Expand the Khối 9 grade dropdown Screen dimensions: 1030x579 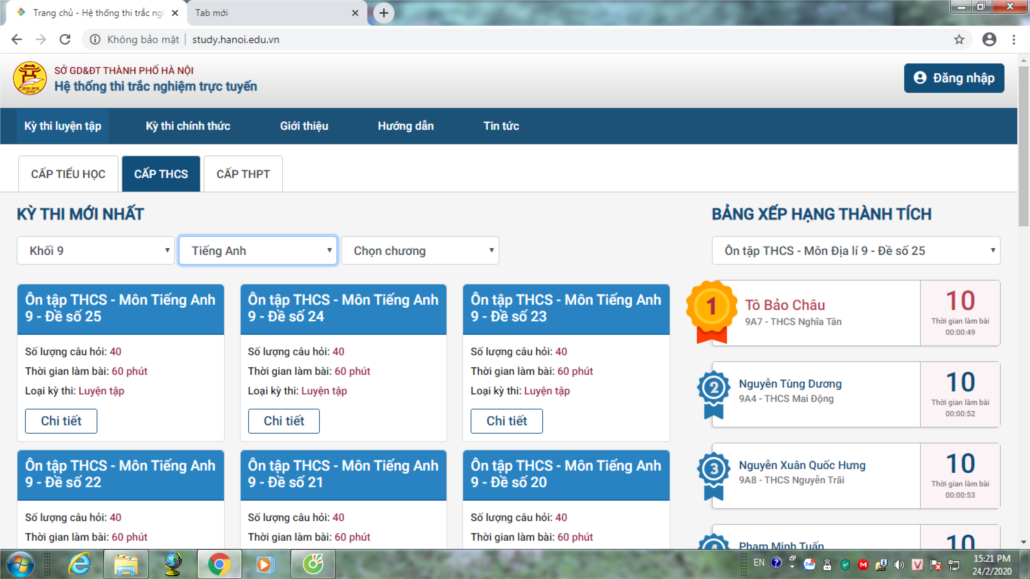(x=96, y=251)
